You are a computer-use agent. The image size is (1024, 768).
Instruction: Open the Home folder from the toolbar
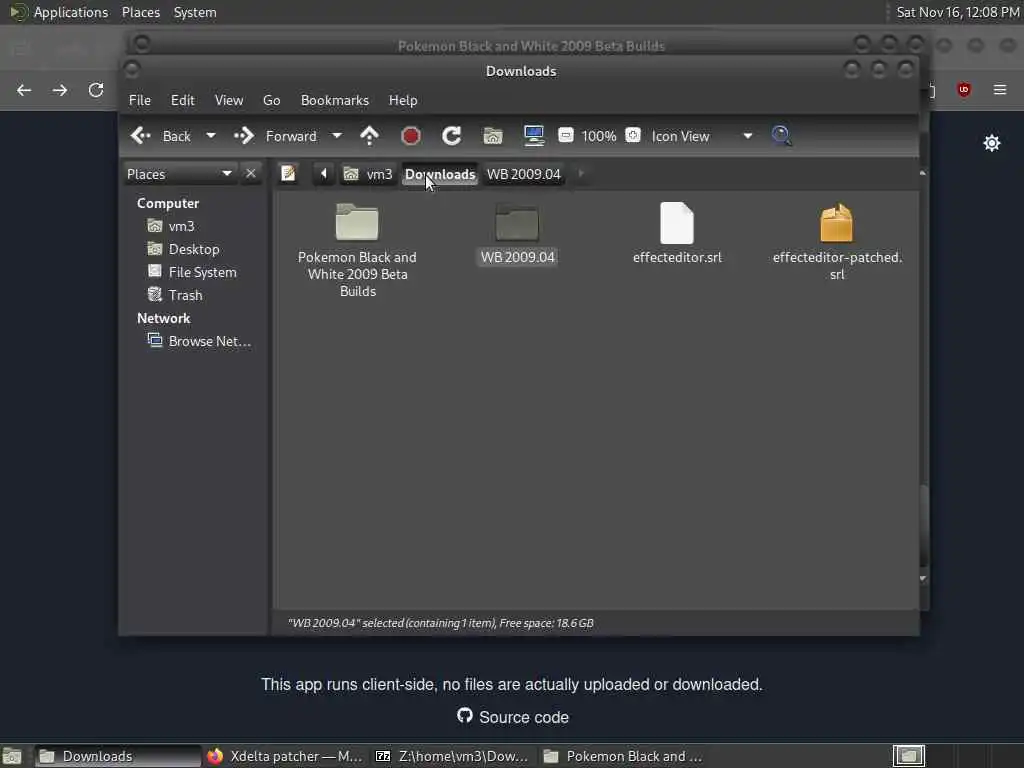click(x=492, y=136)
